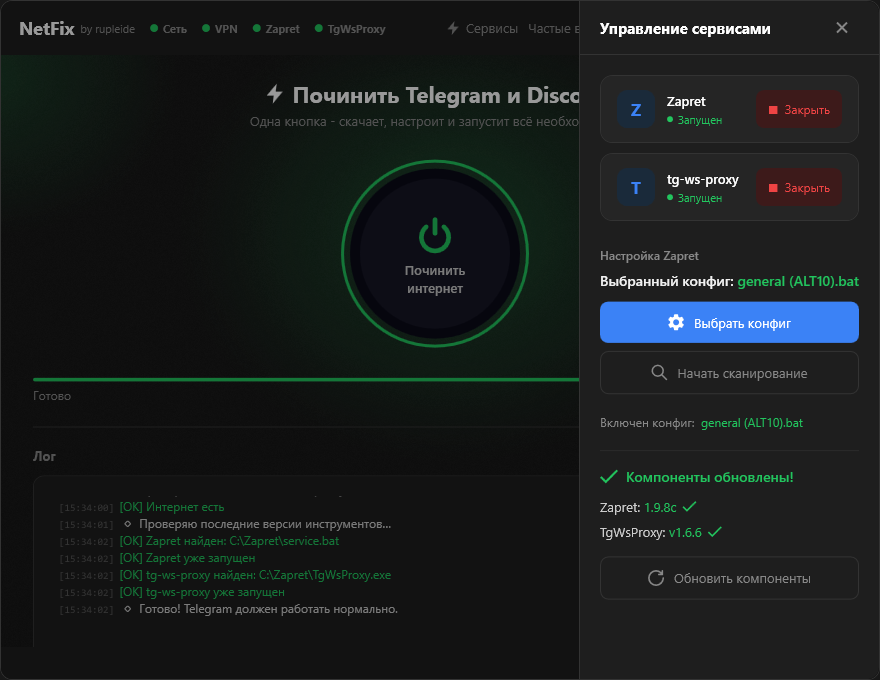The height and width of the screenshot is (680, 880).
Task: Click the green progress bar
Action: 306,380
